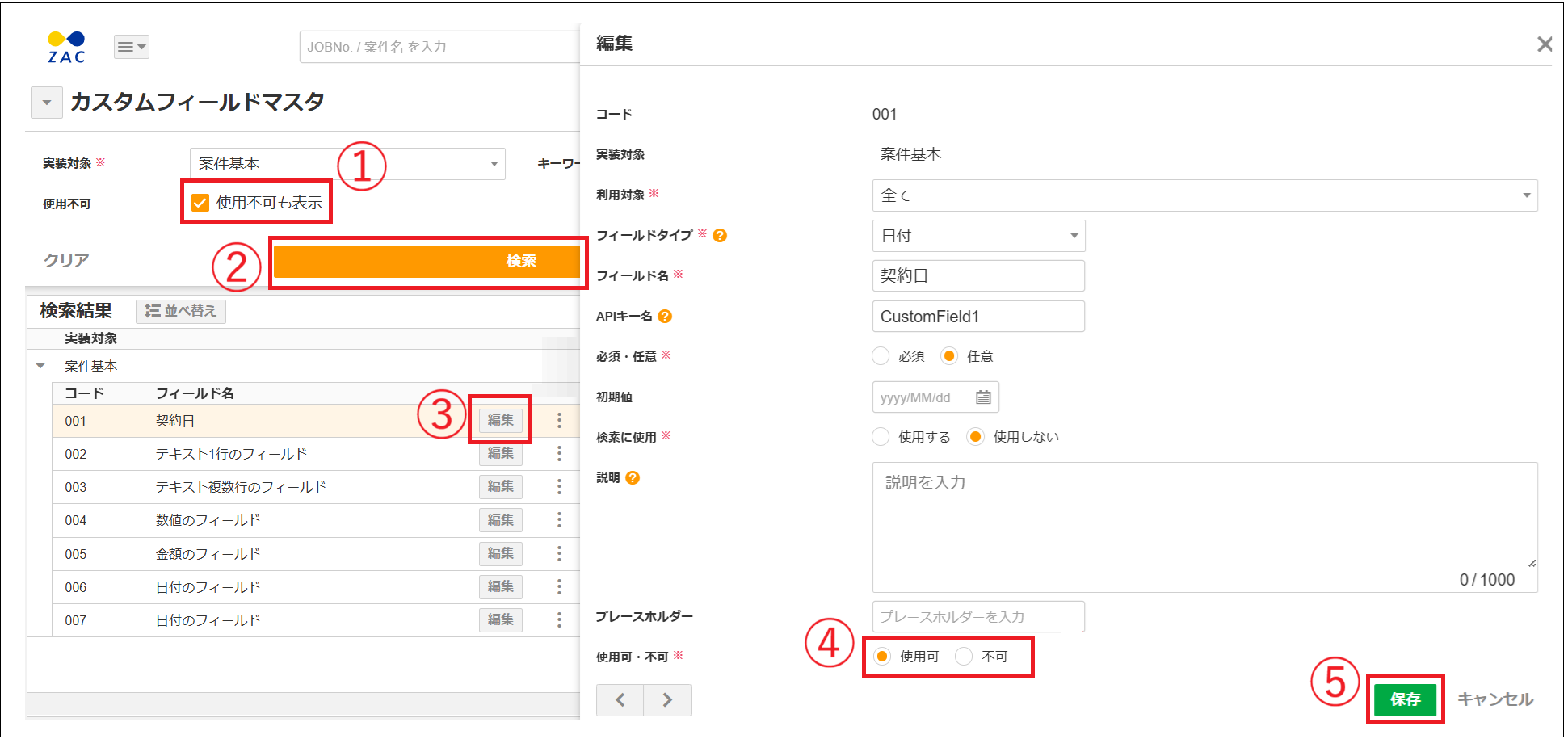
Task: Click the フィールド名 input field
Action: pos(978,275)
